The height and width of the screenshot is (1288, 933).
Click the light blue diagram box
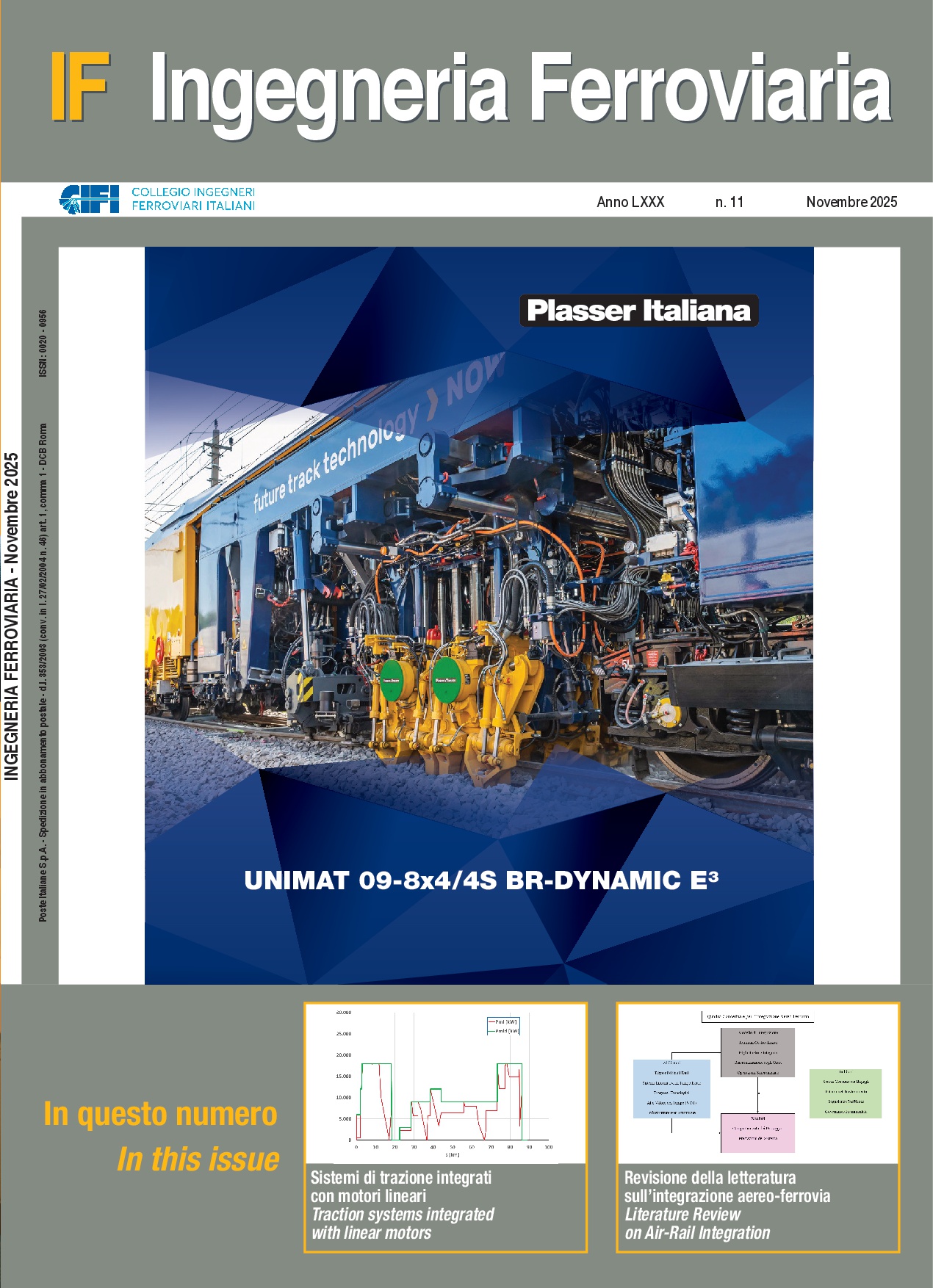[671, 1088]
